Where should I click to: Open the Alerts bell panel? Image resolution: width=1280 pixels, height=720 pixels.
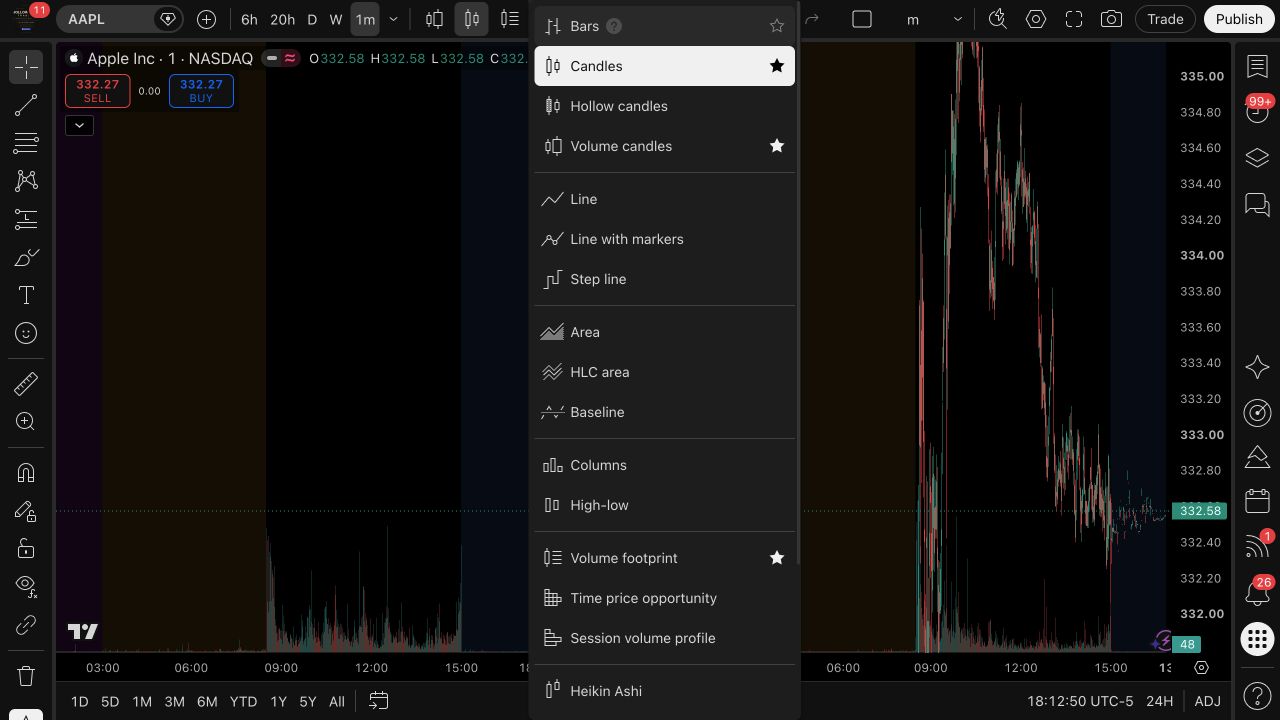(x=1257, y=594)
